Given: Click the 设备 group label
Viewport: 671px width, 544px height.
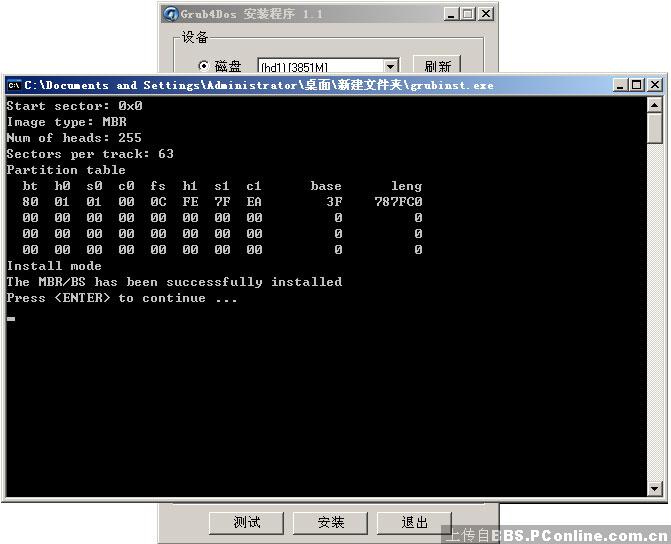Looking at the screenshot, I should pos(195,37).
